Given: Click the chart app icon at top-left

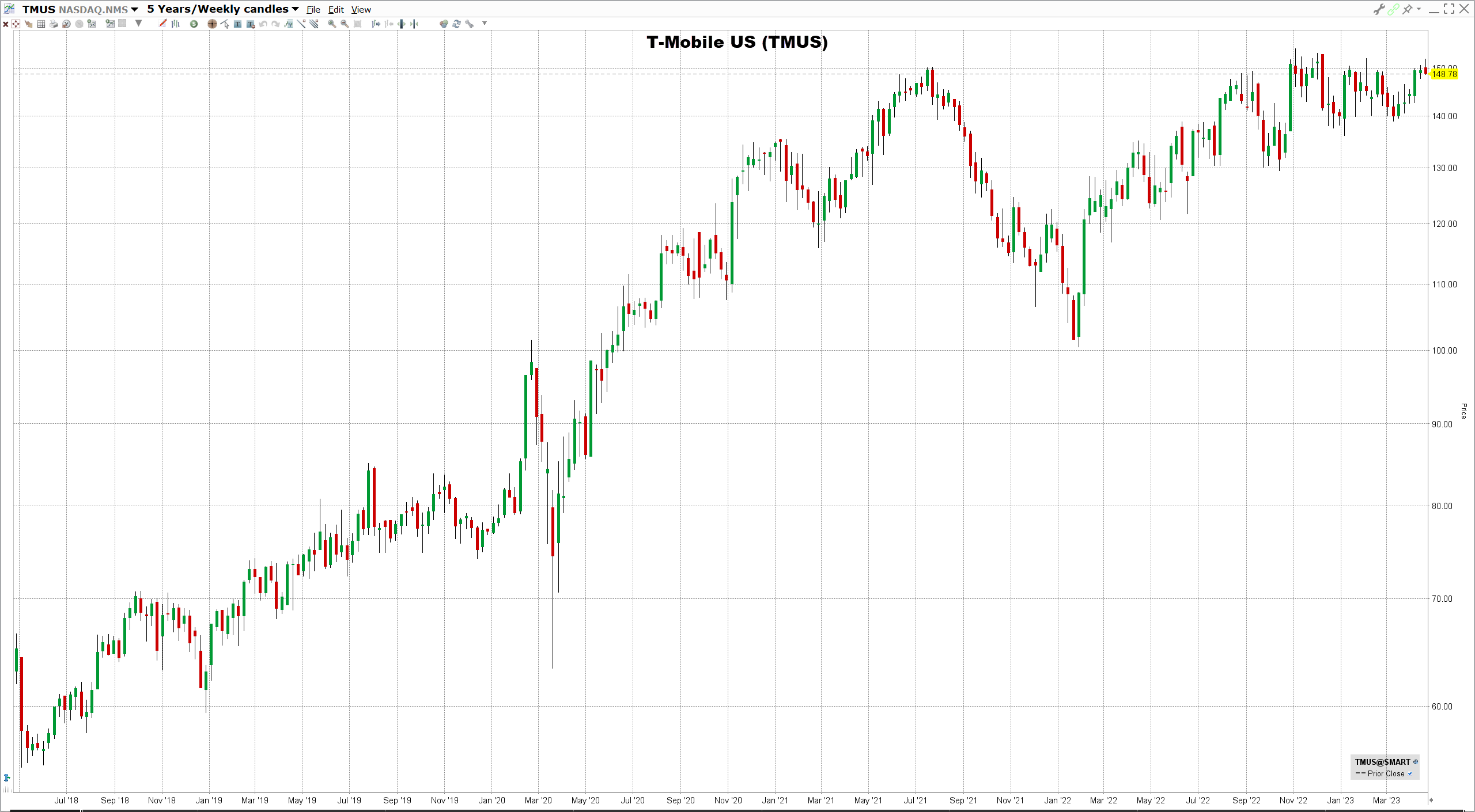Looking at the screenshot, I should pos(9,9).
